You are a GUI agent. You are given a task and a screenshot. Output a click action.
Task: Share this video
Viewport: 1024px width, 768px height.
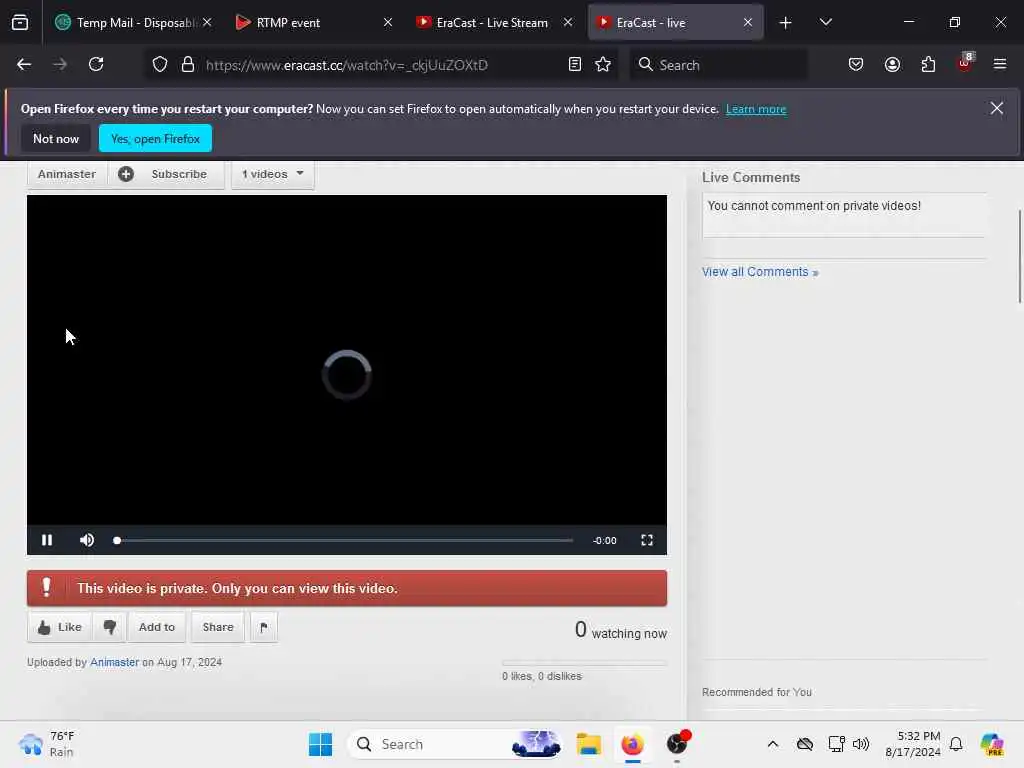point(218,627)
